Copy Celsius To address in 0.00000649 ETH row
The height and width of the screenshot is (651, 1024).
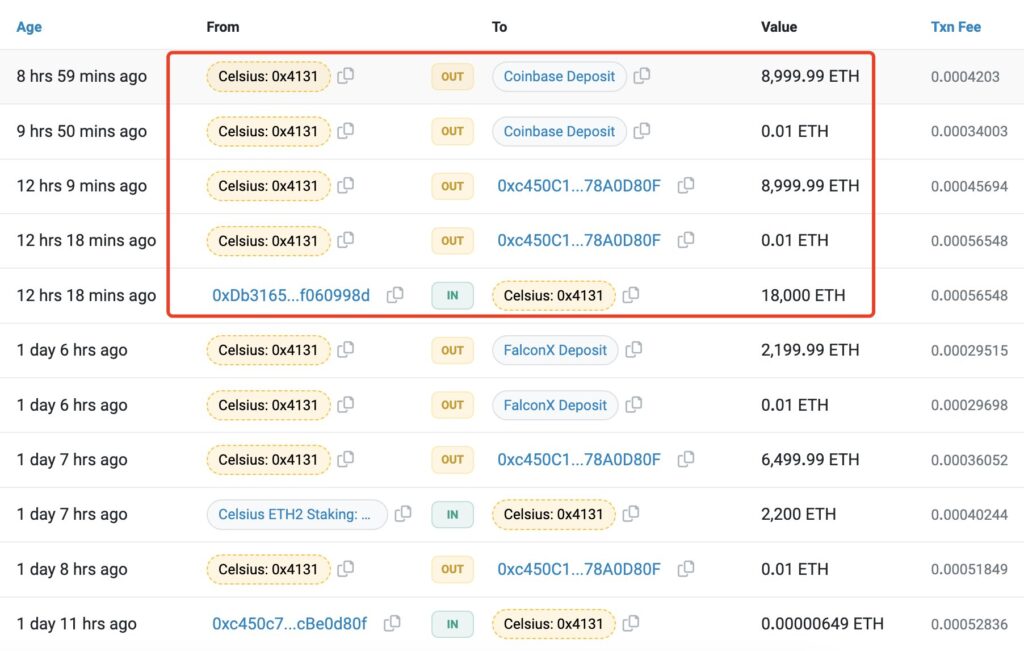(631, 624)
